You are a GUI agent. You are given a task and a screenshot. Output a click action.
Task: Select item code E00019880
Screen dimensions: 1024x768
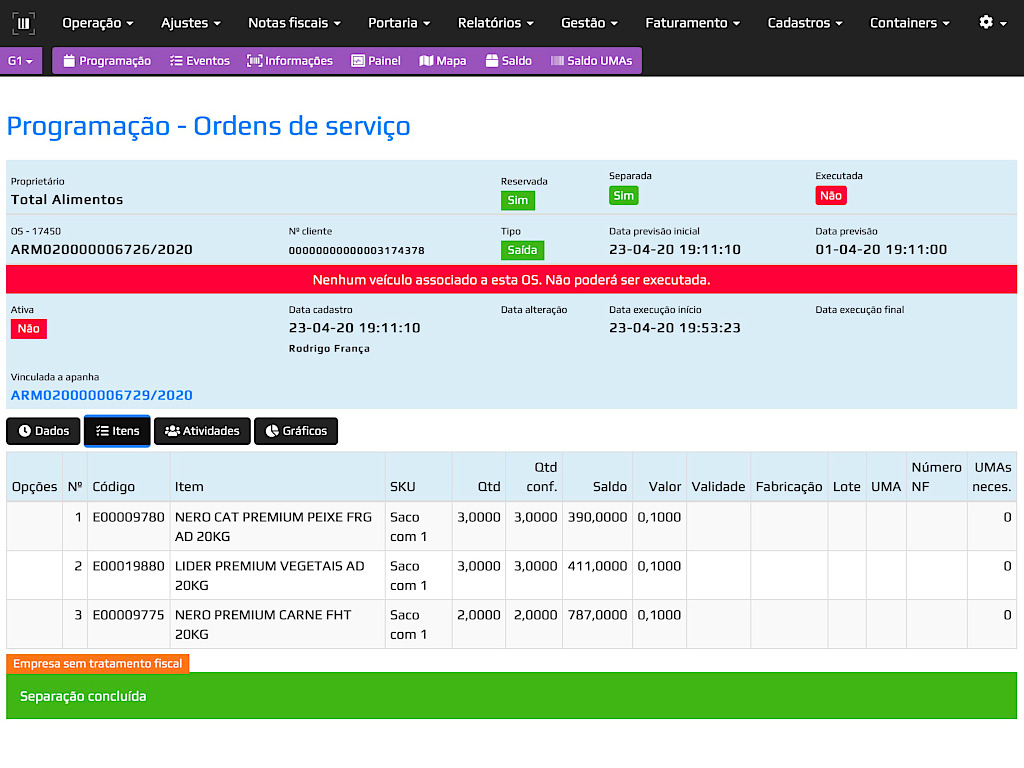tap(129, 566)
